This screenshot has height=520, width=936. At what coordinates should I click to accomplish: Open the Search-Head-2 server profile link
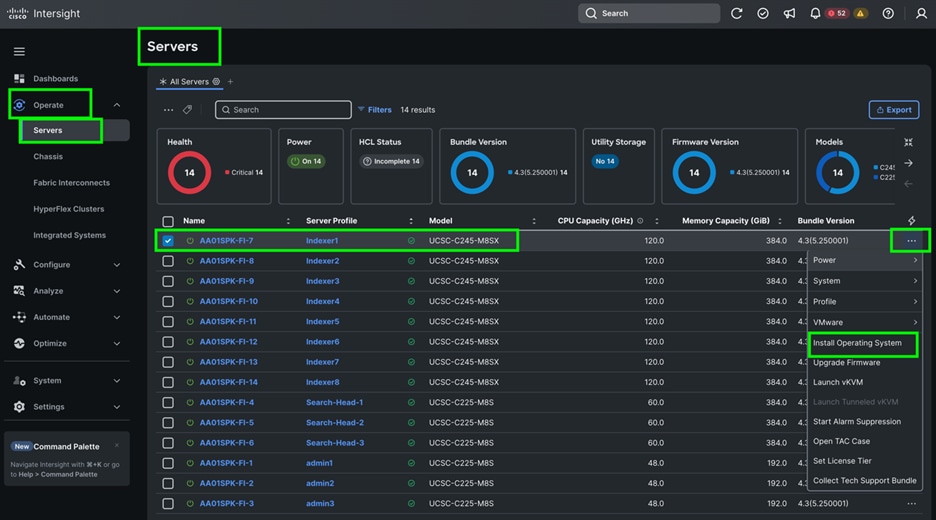(x=335, y=423)
